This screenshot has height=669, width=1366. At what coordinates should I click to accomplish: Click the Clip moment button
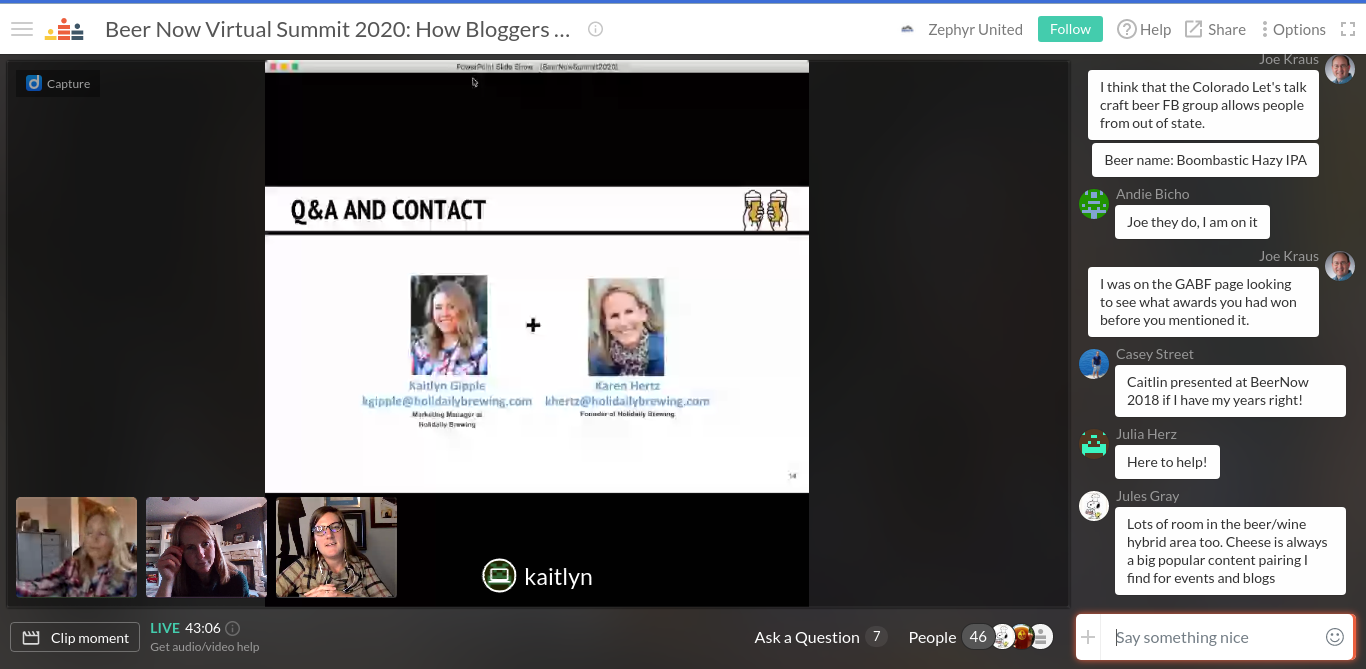[x=75, y=637]
